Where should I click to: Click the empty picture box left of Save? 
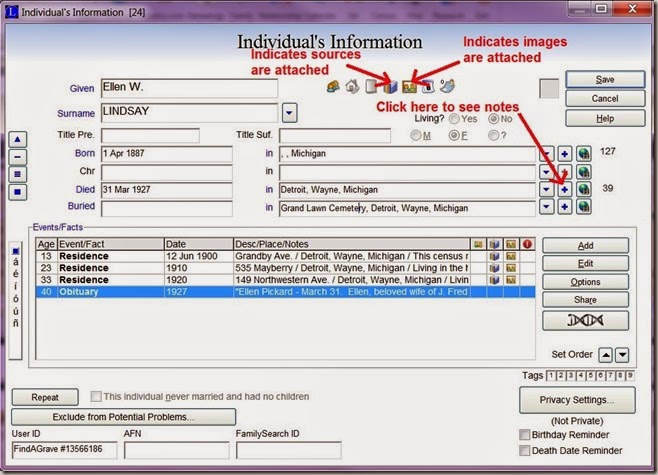549,88
